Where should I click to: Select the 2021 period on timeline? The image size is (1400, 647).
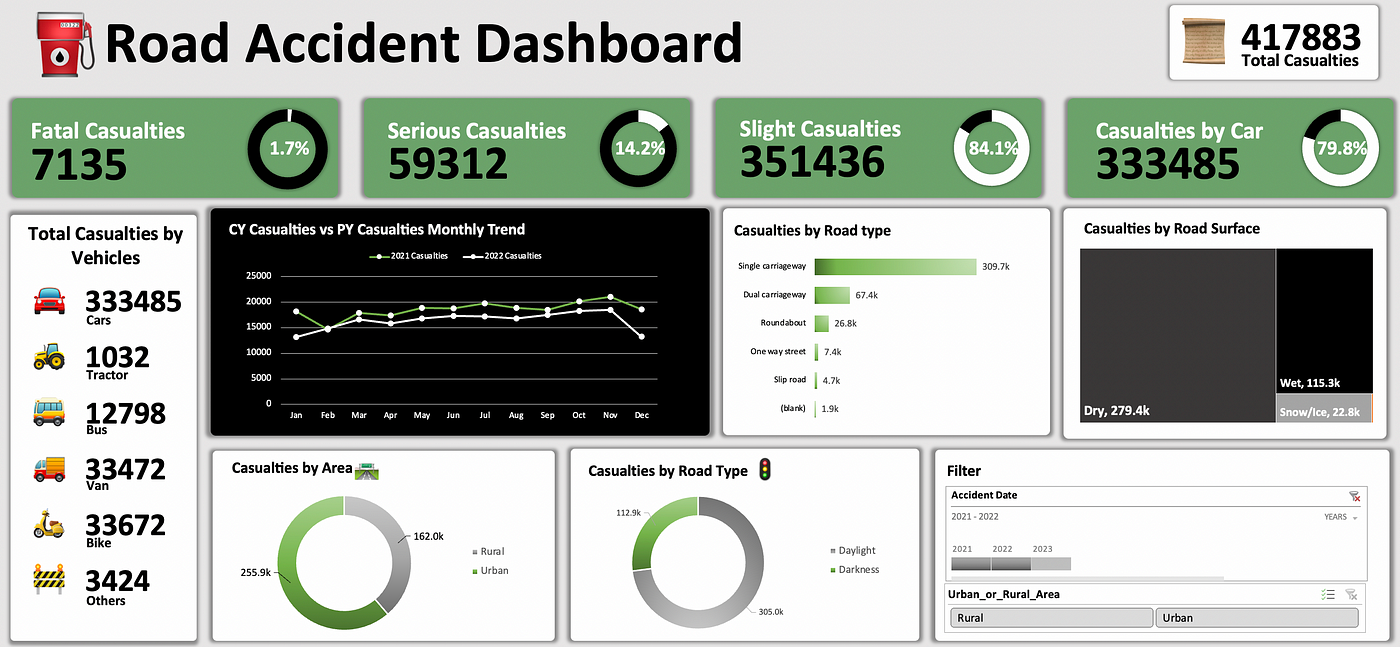point(970,564)
